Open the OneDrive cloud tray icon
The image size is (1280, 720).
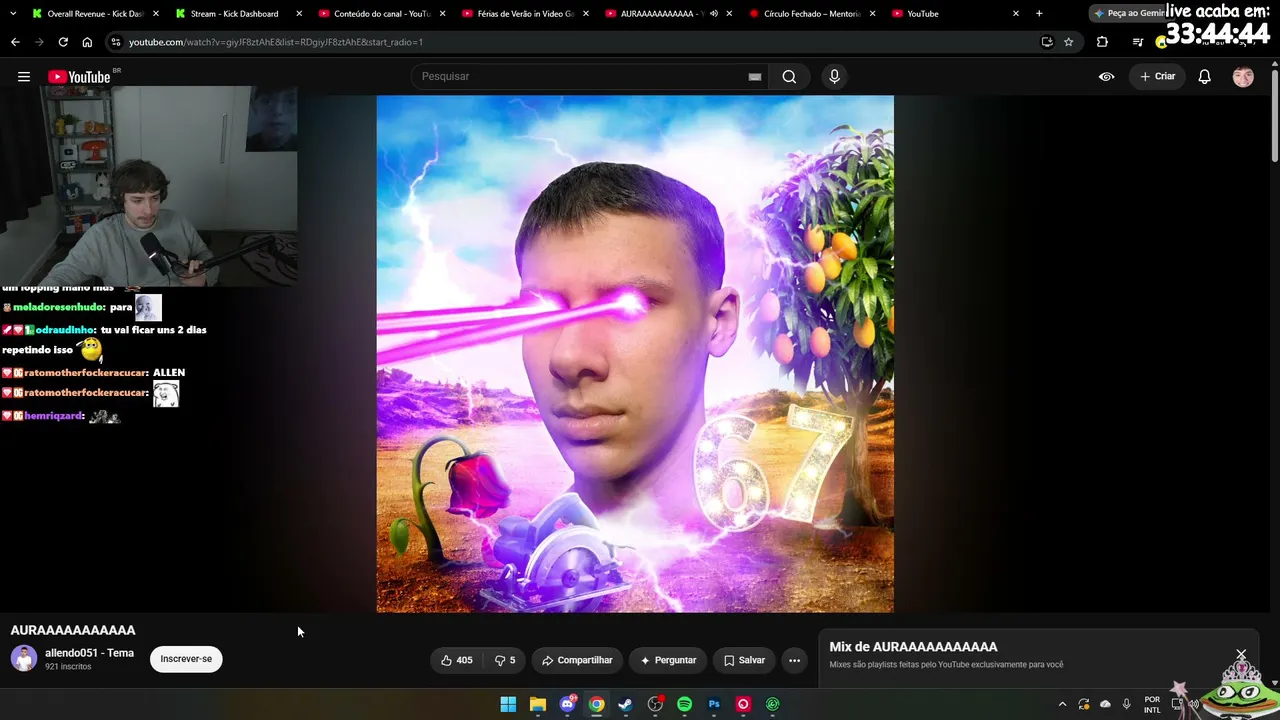click(1105, 704)
